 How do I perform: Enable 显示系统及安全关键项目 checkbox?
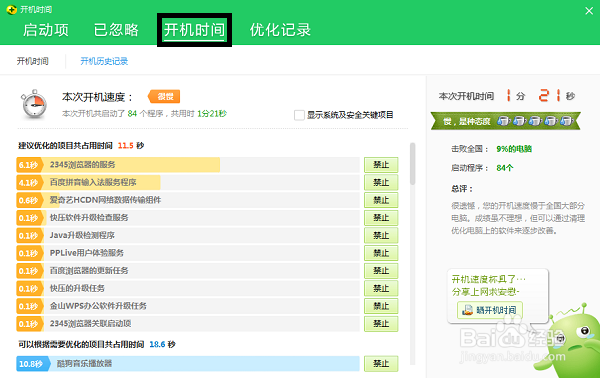pyautogui.click(x=299, y=115)
